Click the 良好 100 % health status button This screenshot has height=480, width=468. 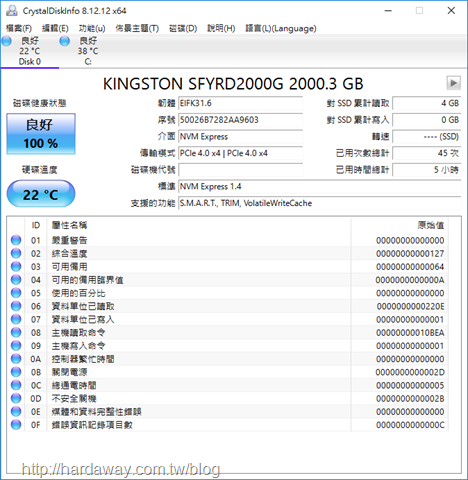tap(41, 134)
